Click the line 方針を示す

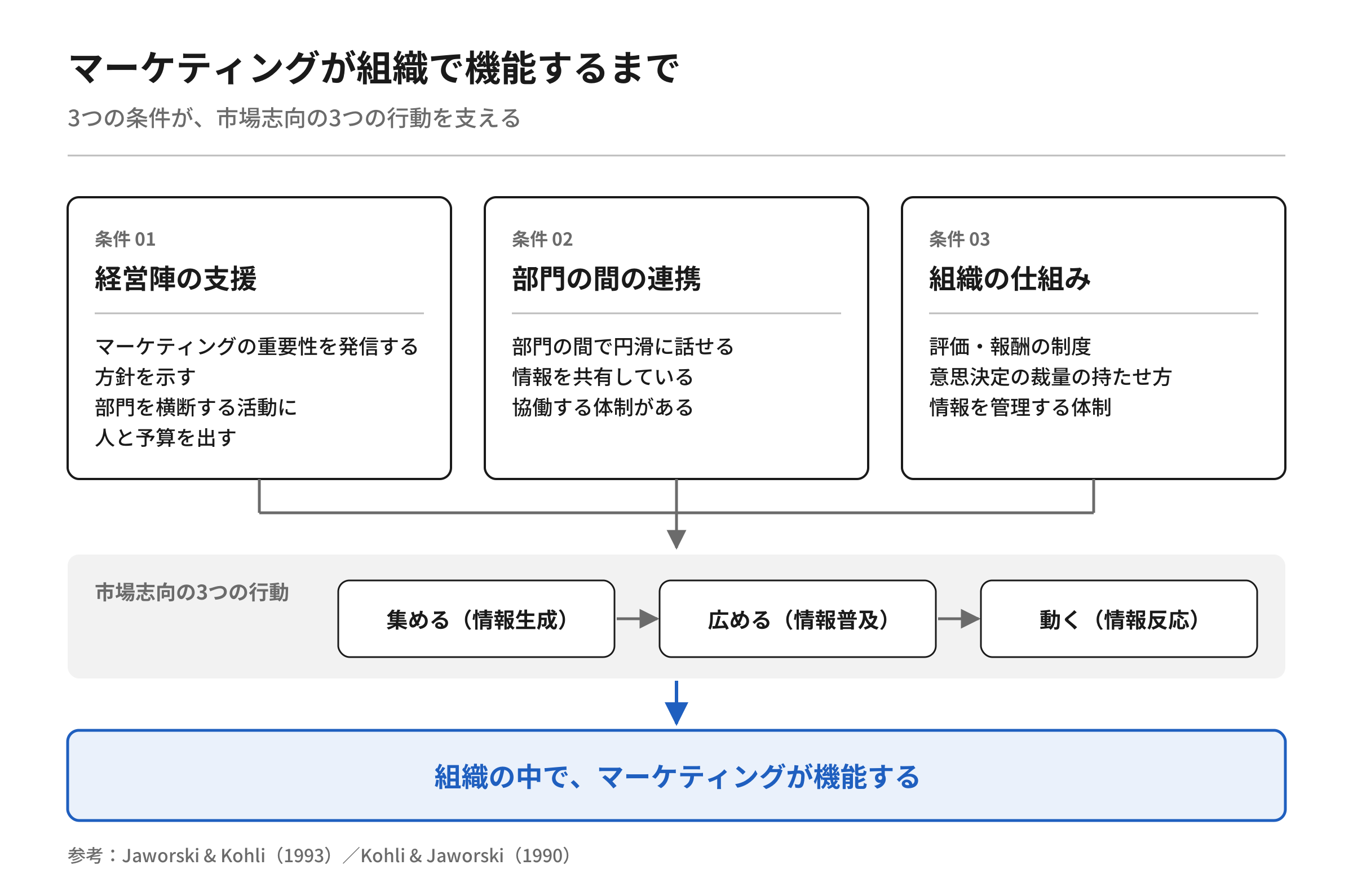[145, 377]
